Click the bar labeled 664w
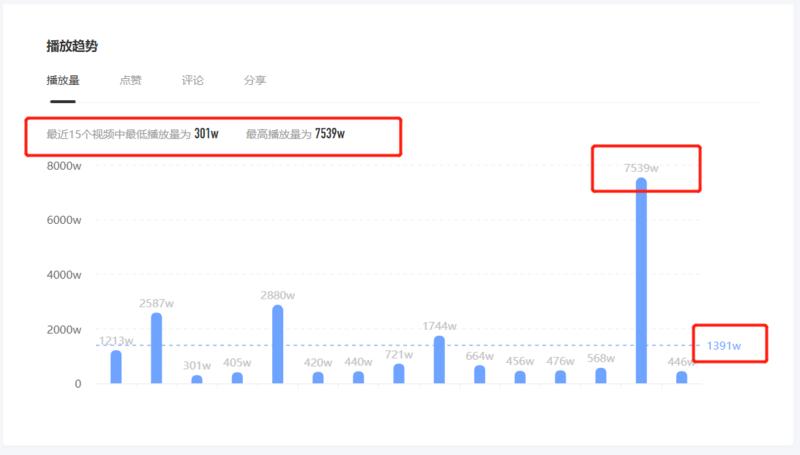The height and width of the screenshot is (455, 800). click(480, 375)
